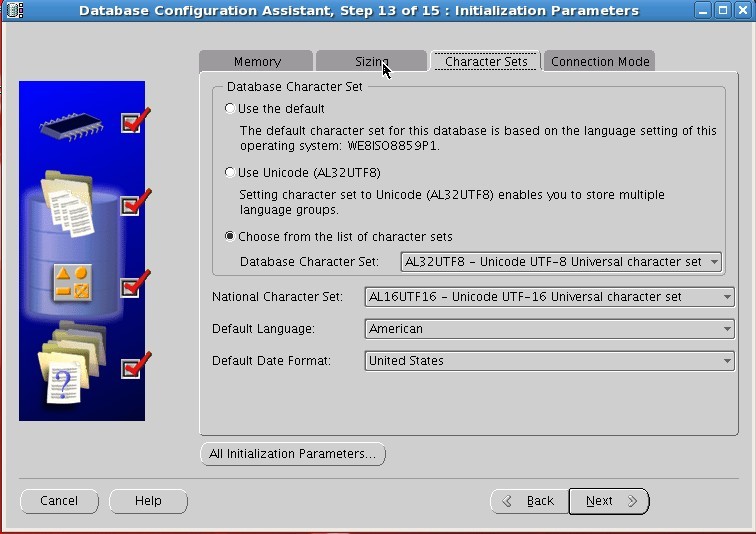Click the Default Date Format label

point(271,361)
